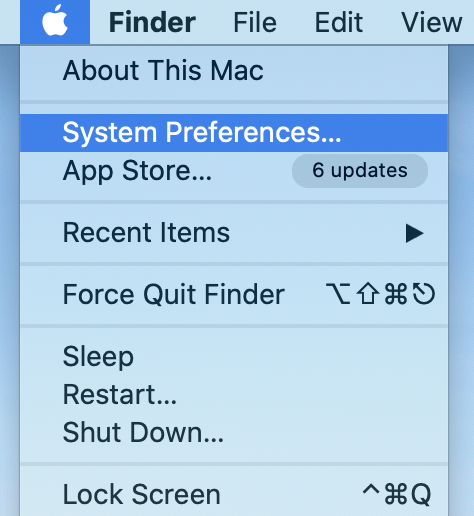Viewport: 474px width, 516px height.
Task: Open the Edit menu
Action: pyautogui.click(x=339, y=22)
